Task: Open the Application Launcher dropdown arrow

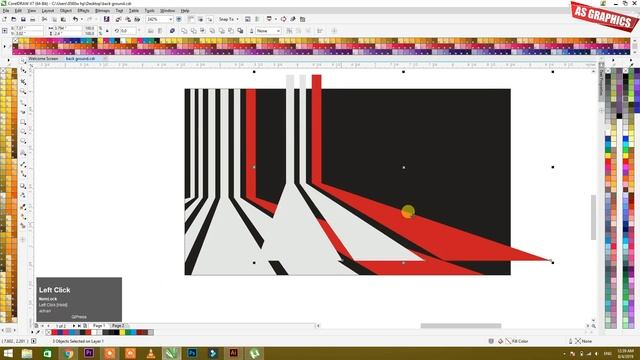Action: click(x=276, y=19)
